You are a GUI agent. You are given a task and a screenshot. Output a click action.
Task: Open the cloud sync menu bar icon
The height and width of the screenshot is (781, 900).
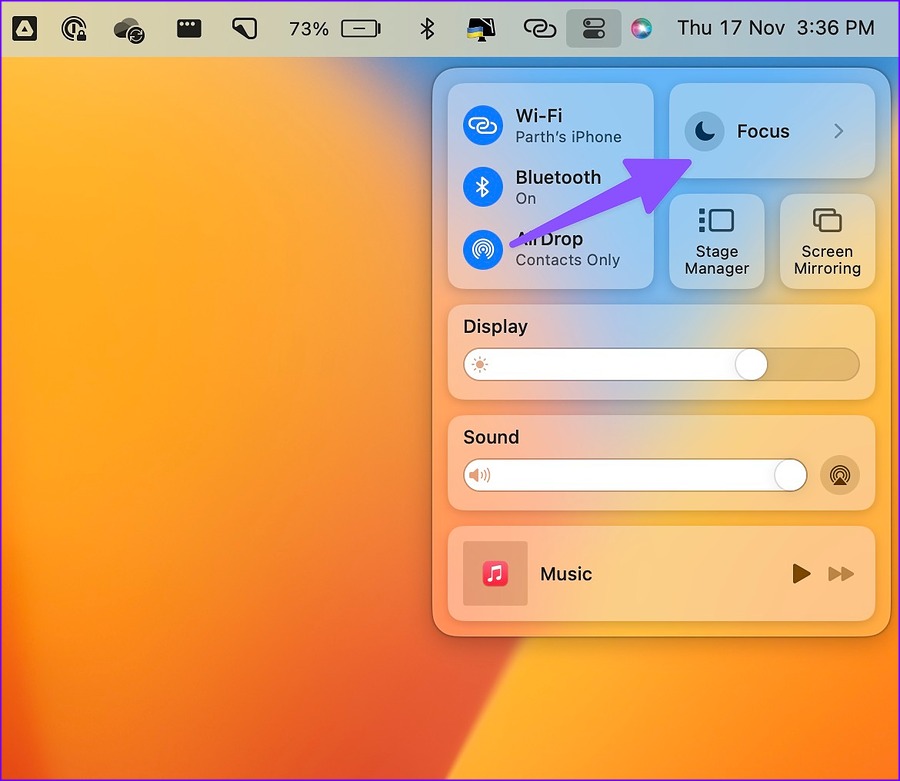(x=129, y=29)
